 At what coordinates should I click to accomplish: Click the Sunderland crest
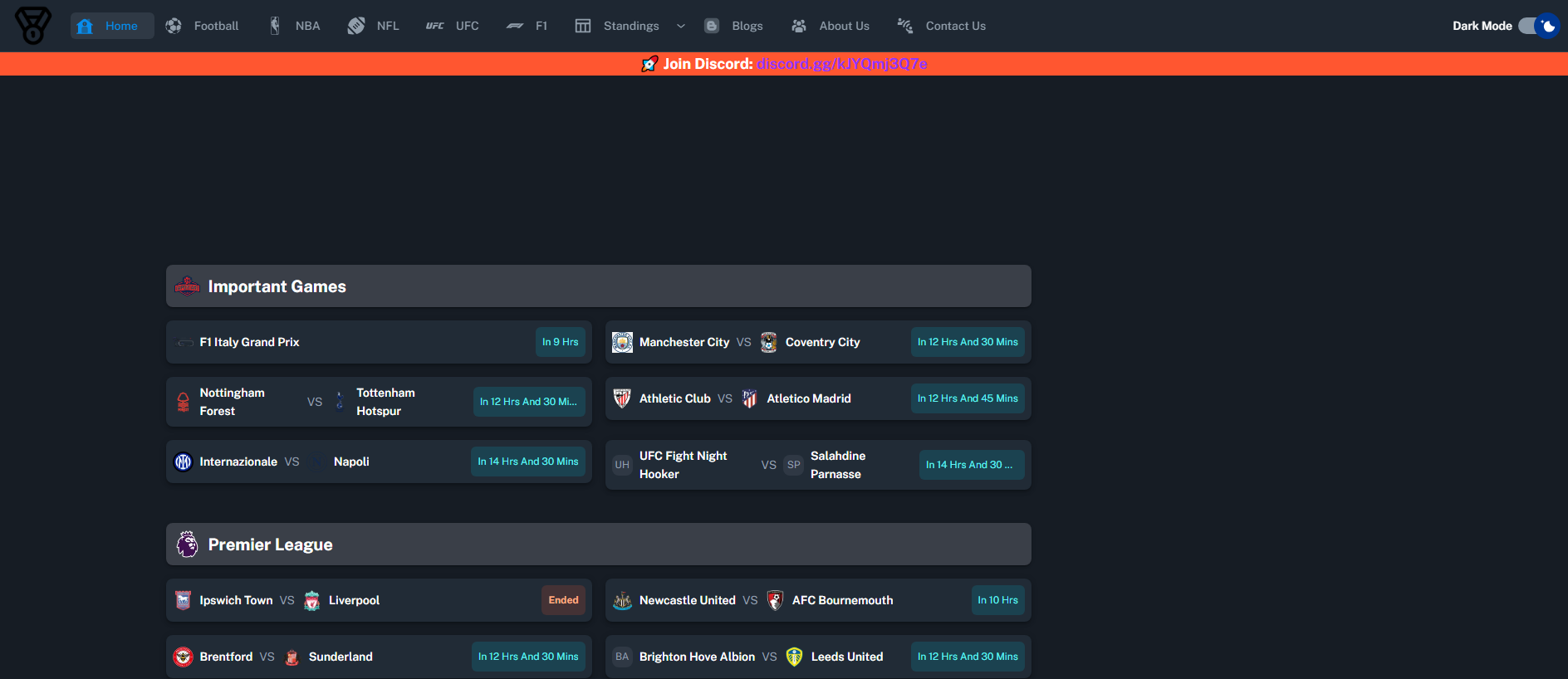[292, 657]
